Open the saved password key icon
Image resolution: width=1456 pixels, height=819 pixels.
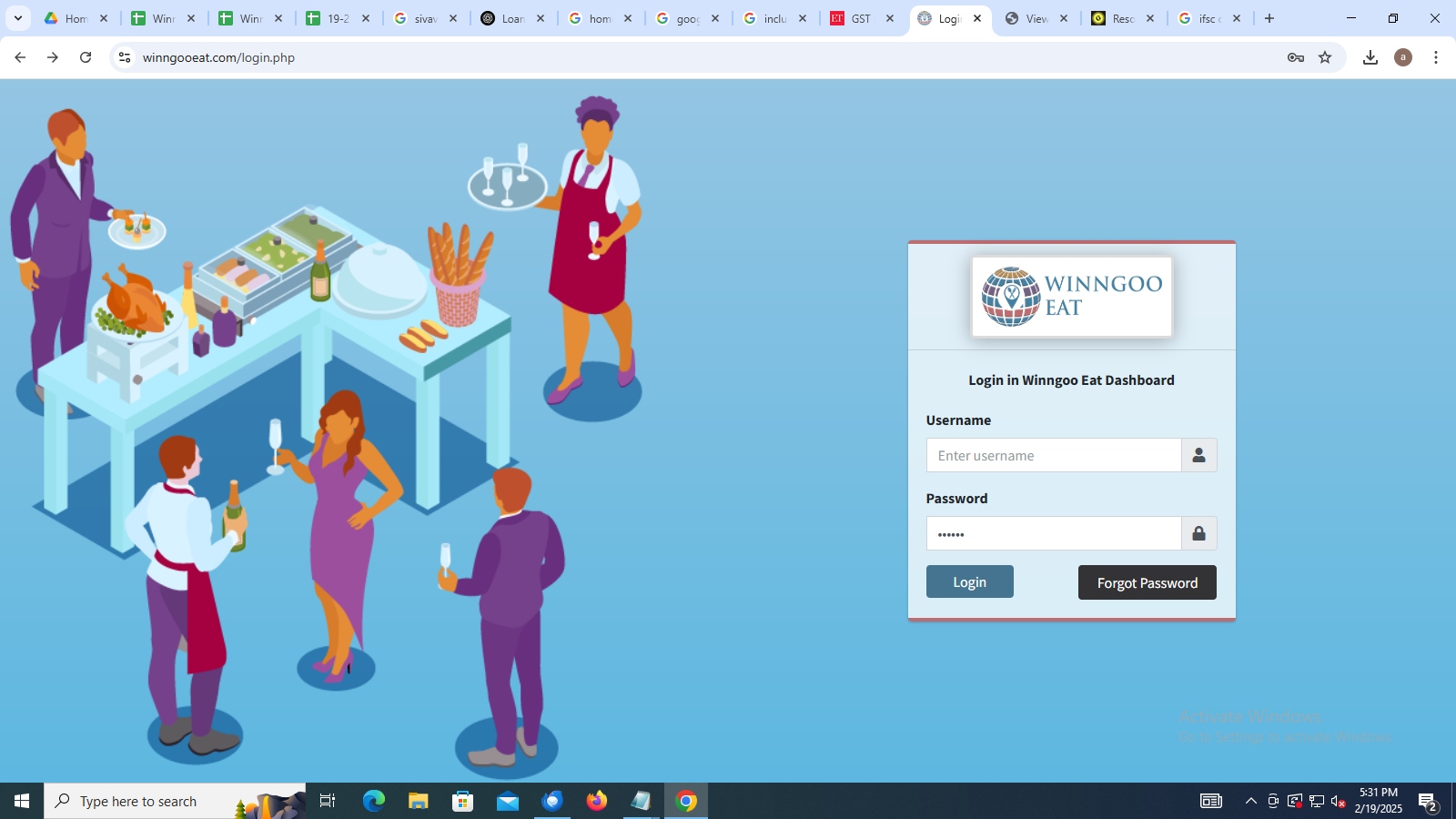click(1296, 57)
